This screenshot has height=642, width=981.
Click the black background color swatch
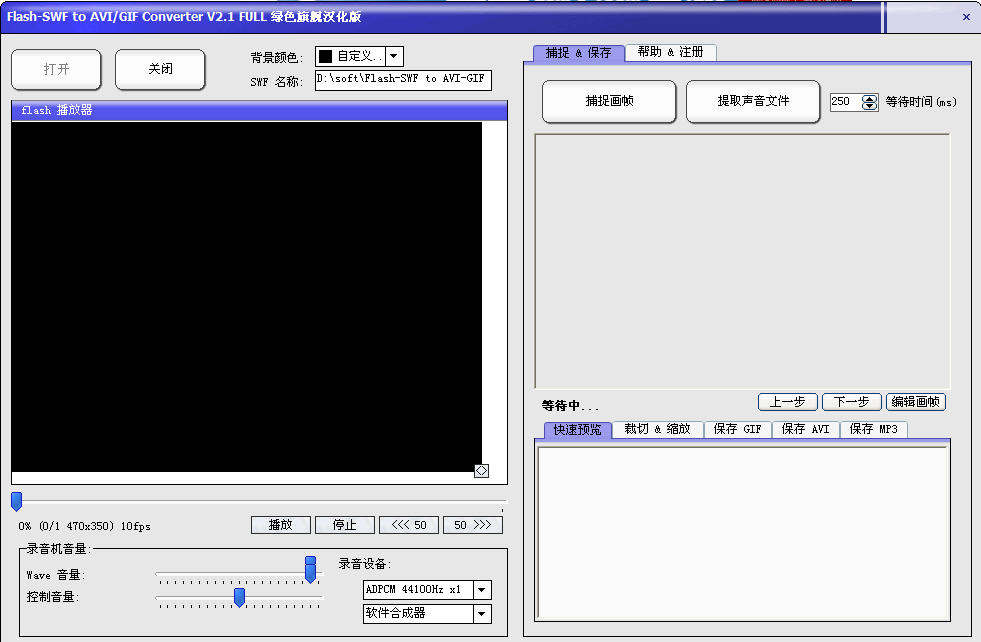coord(325,56)
